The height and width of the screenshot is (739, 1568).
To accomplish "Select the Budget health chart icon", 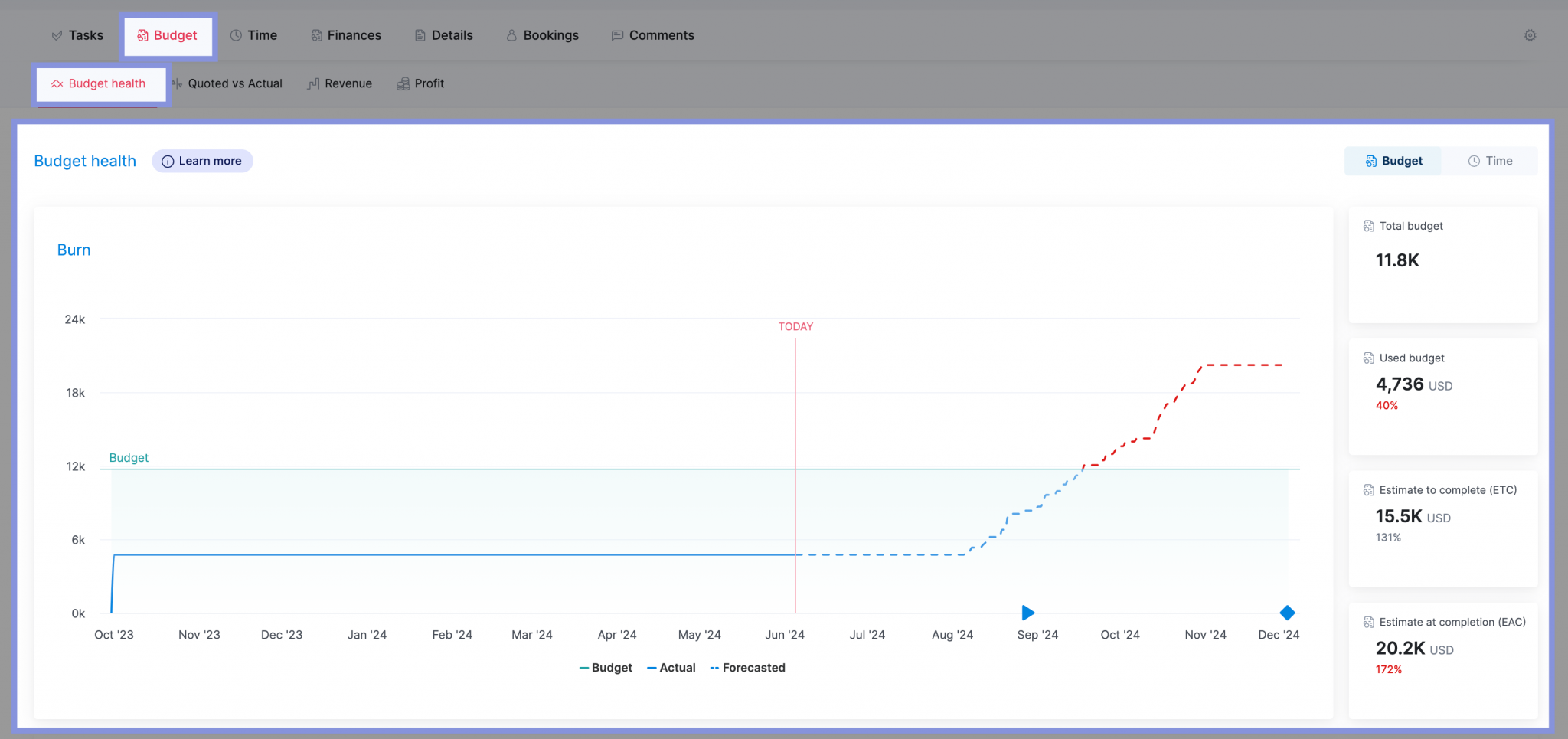I will point(57,83).
